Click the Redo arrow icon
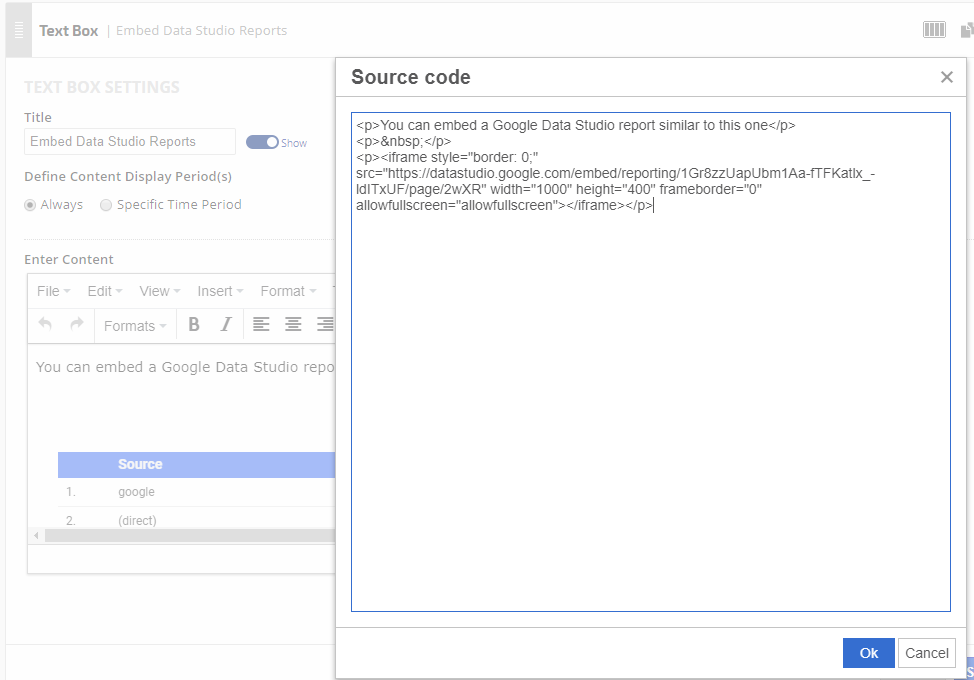Image resolution: width=974 pixels, height=680 pixels. 76,325
